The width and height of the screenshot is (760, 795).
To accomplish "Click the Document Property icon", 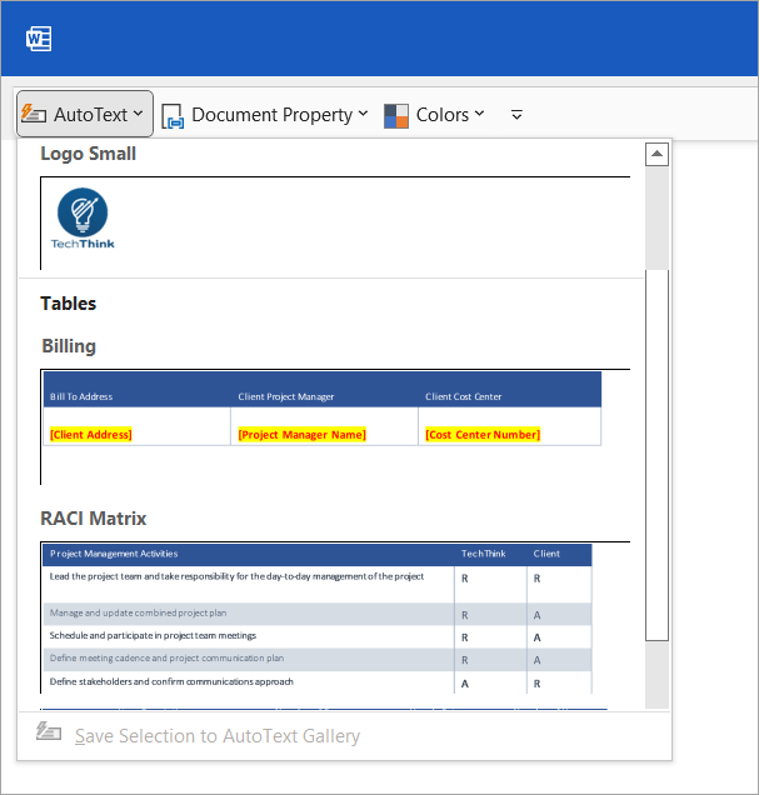I will tap(173, 116).
